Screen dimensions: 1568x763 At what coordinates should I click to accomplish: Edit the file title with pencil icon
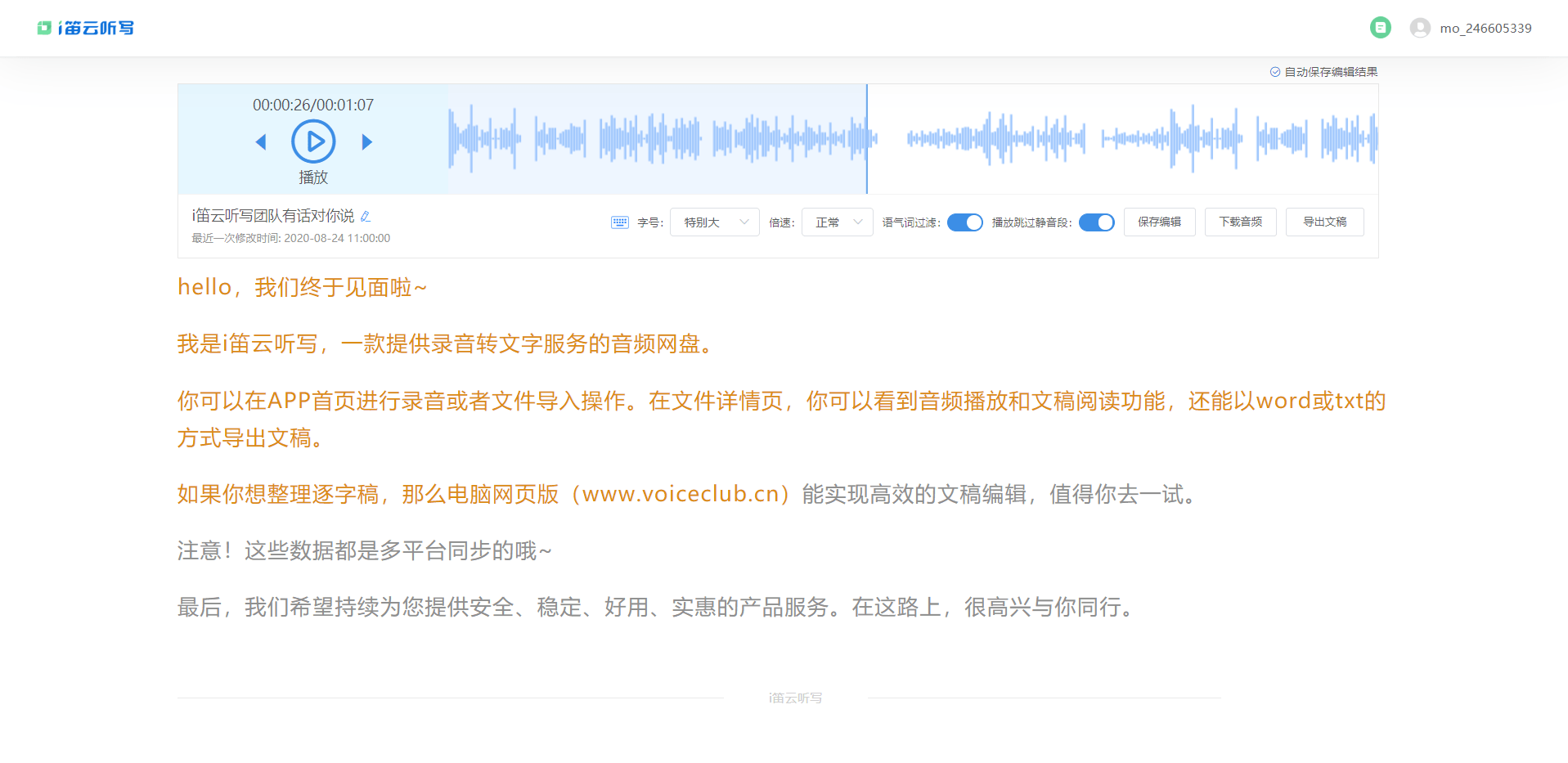(x=366, y=216)
